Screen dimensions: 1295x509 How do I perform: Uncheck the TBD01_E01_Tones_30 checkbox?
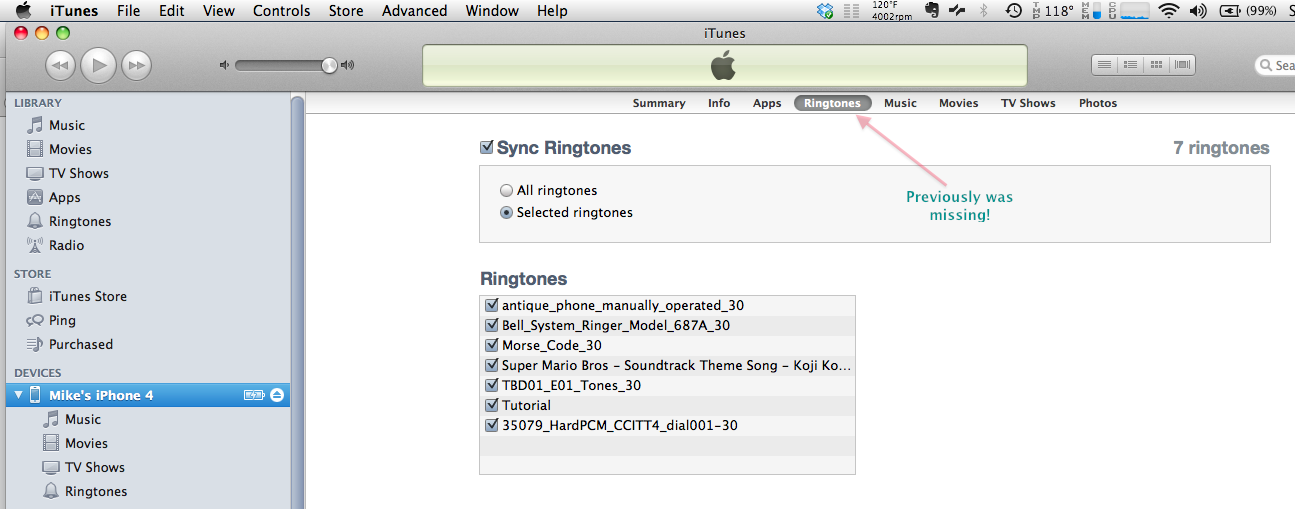click(x=491, y=385)
